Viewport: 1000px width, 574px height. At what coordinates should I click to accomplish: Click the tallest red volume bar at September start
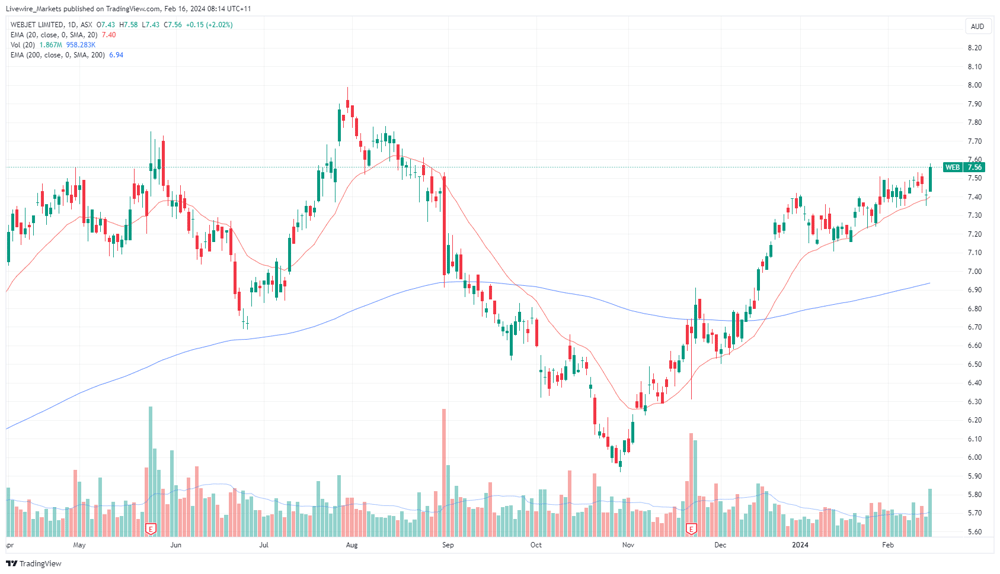[x=444, y=473]
